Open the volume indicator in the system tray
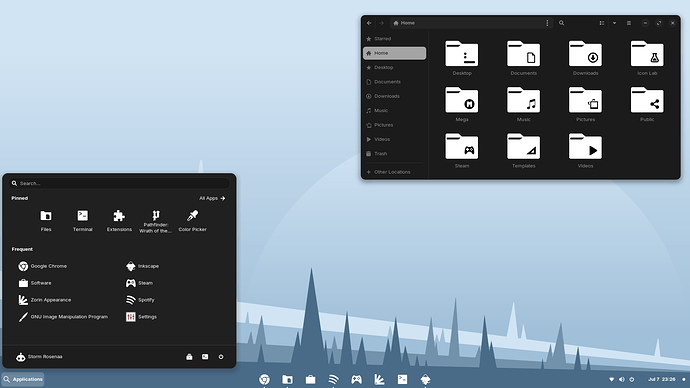 point(622,379)
